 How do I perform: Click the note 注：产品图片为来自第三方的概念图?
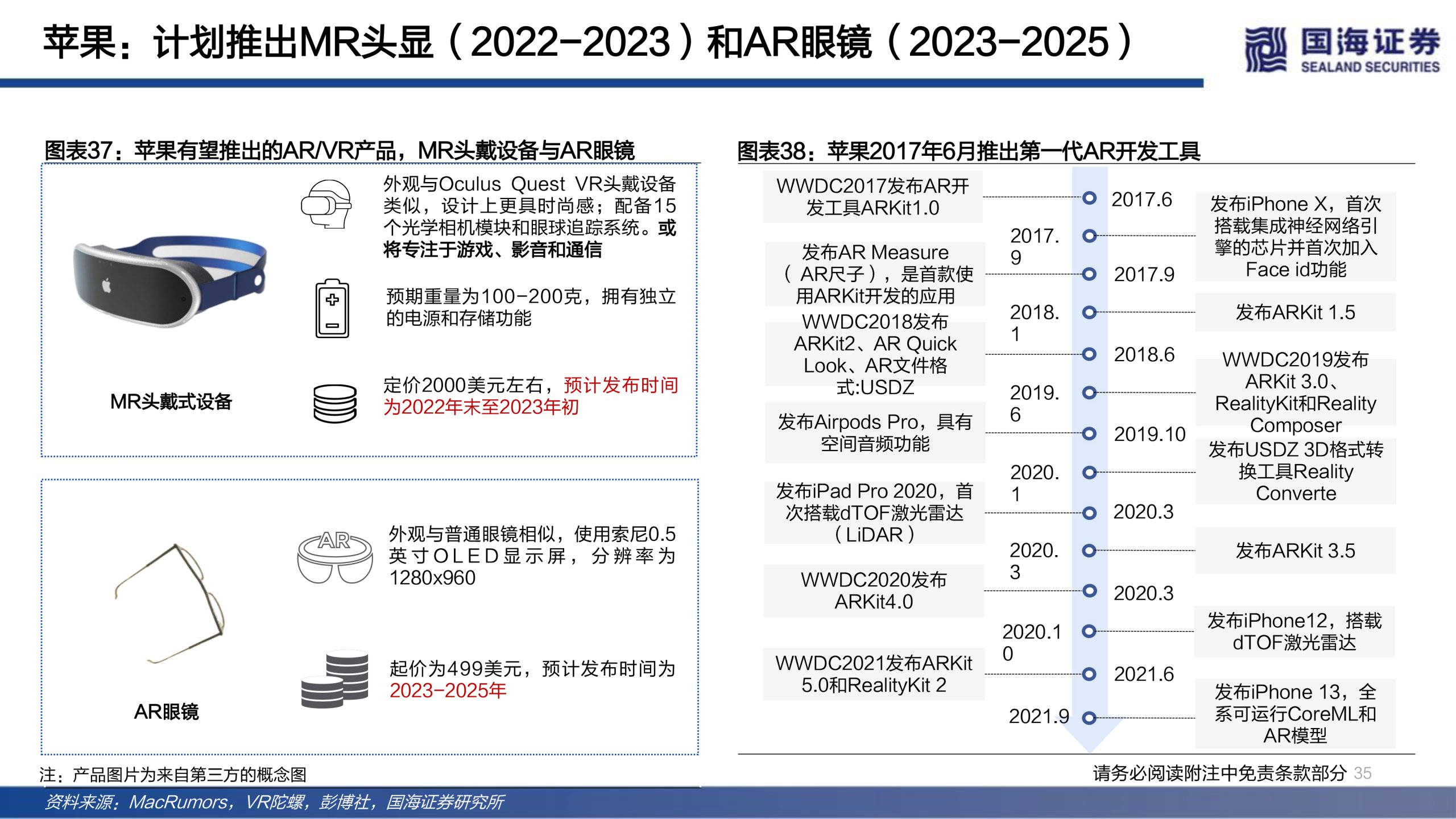coord(173,775)
